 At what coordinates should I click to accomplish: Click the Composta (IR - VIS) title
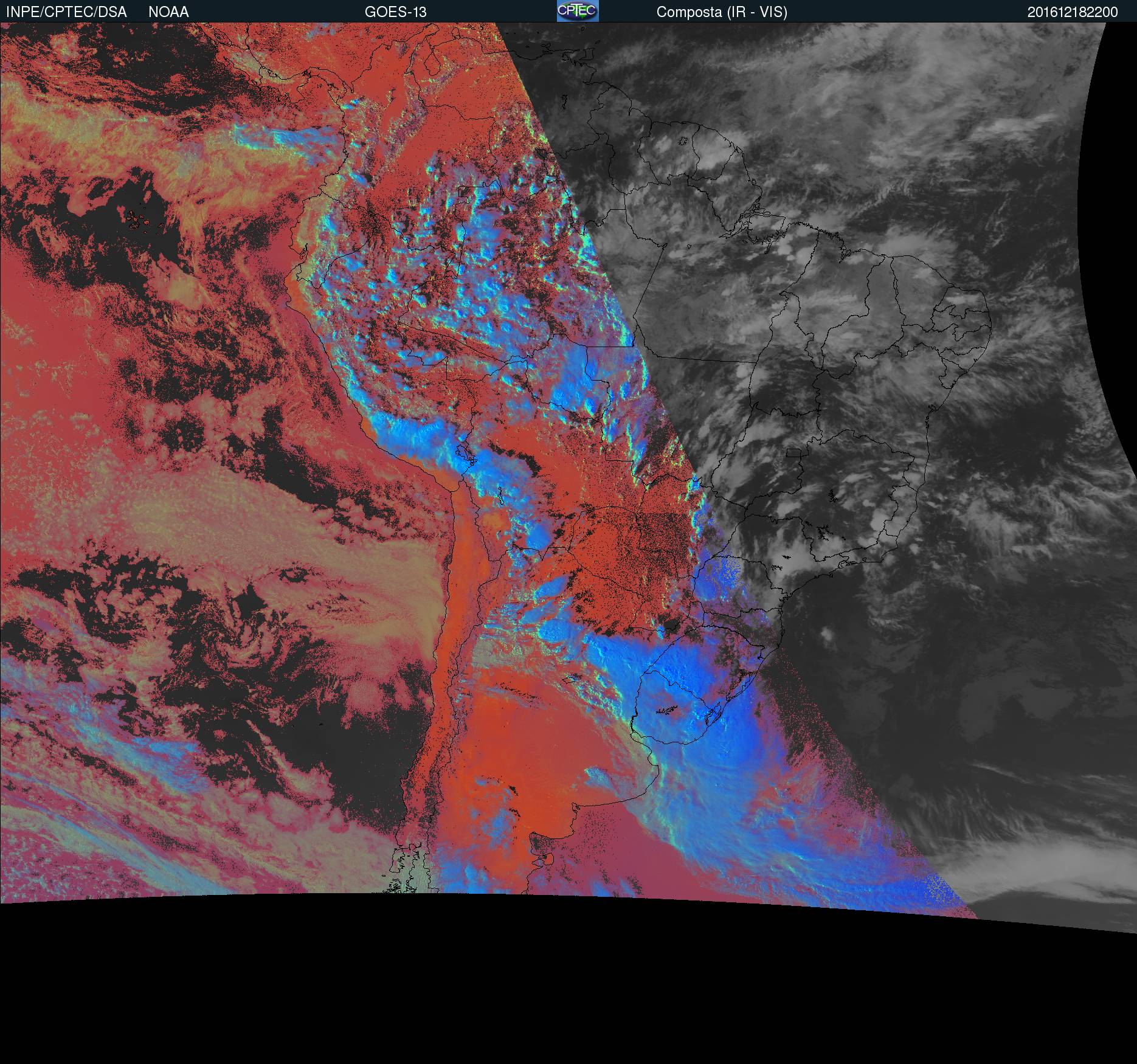click(x=722, y=12)
